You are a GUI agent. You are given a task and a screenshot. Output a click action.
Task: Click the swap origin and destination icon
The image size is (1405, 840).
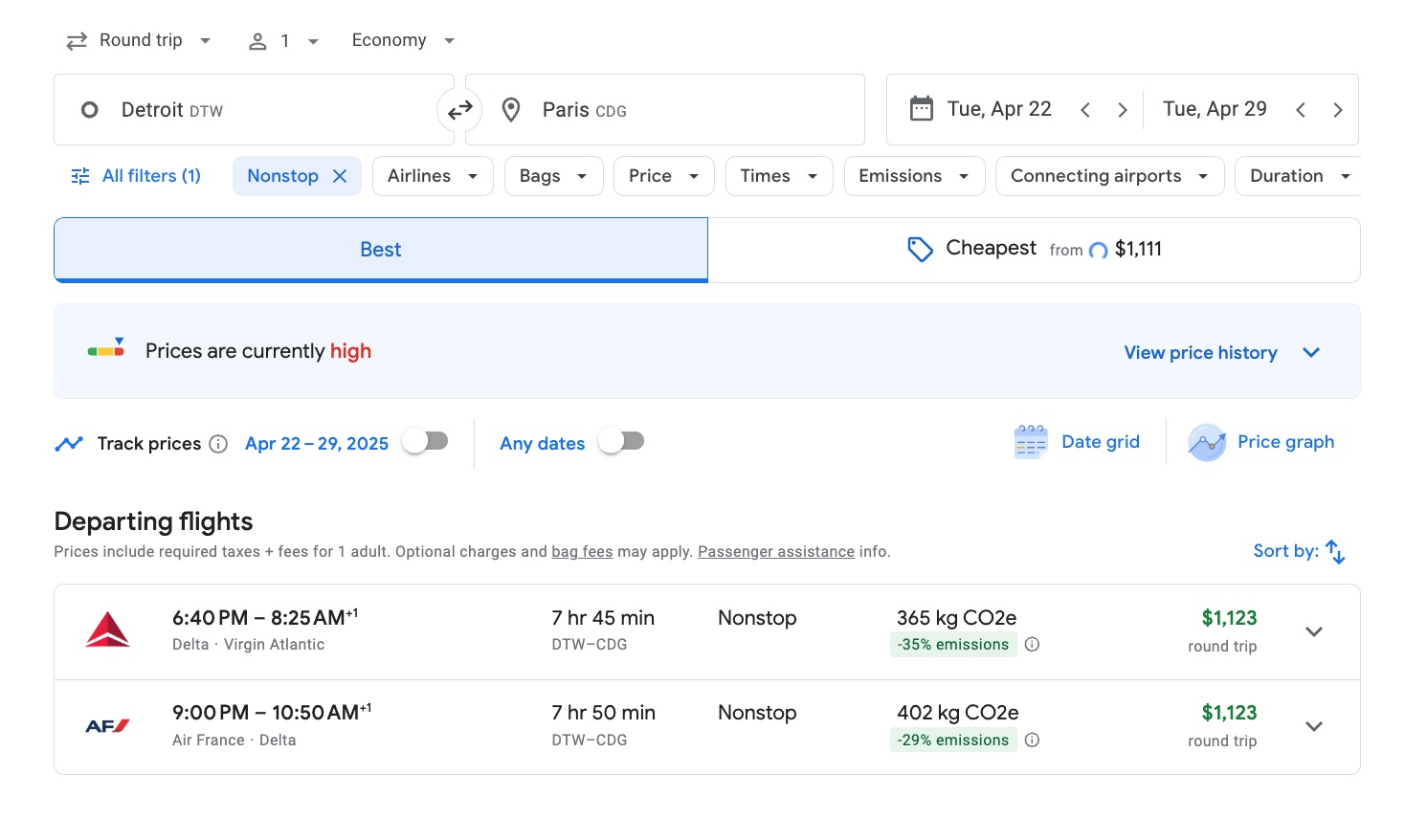459,109
